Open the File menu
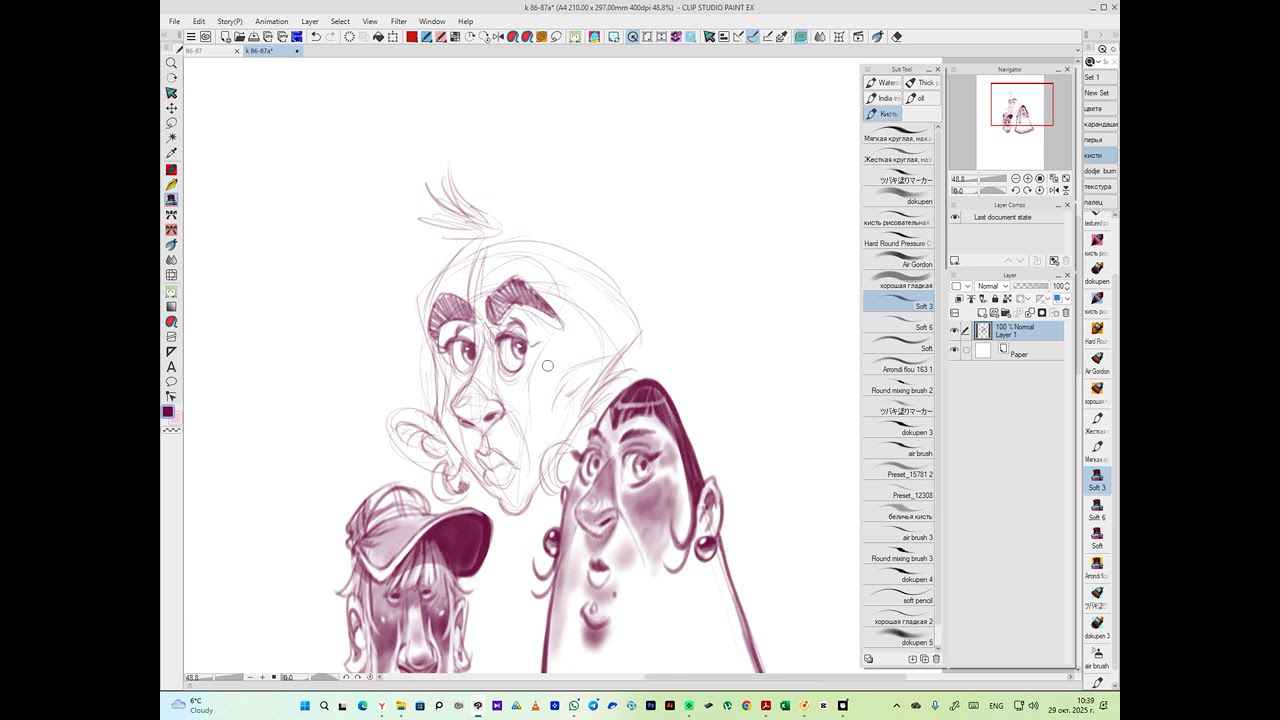 (x=174, y=21)
